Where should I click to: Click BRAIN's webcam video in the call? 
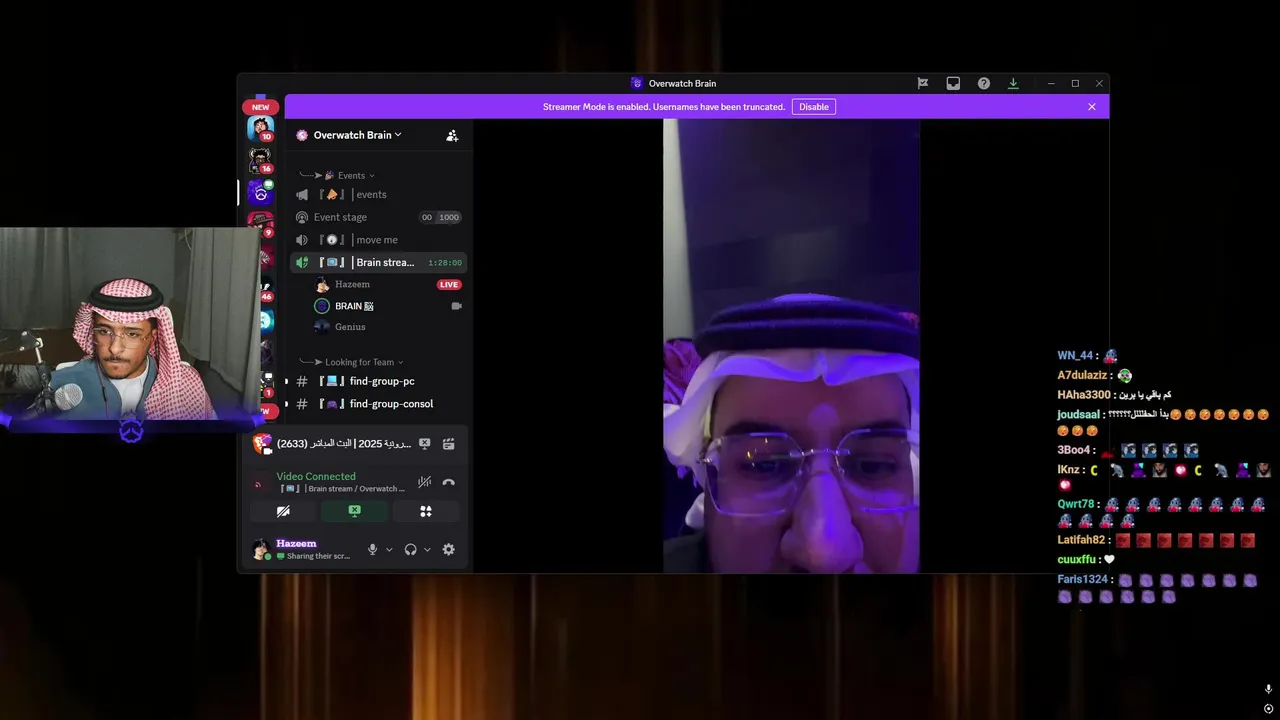pyautogui.click(x=791, y=346)
